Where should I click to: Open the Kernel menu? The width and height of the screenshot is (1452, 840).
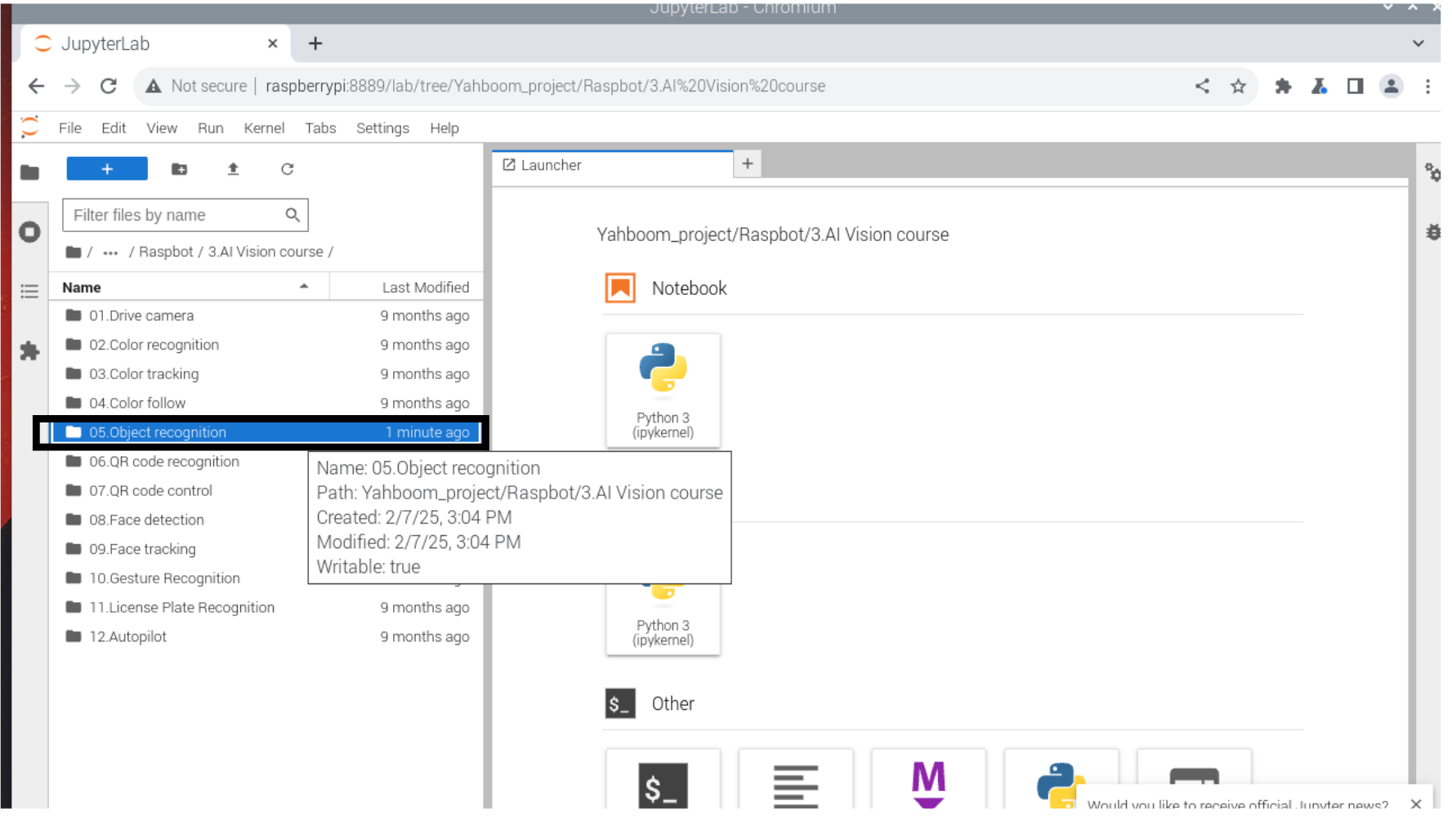[x=263, y=128]
